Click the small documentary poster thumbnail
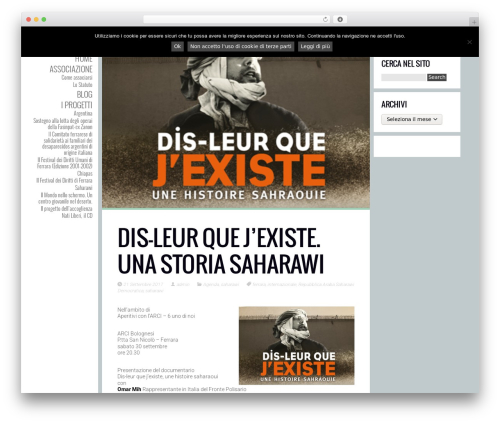500x423 pixels. tap(297, 346)
